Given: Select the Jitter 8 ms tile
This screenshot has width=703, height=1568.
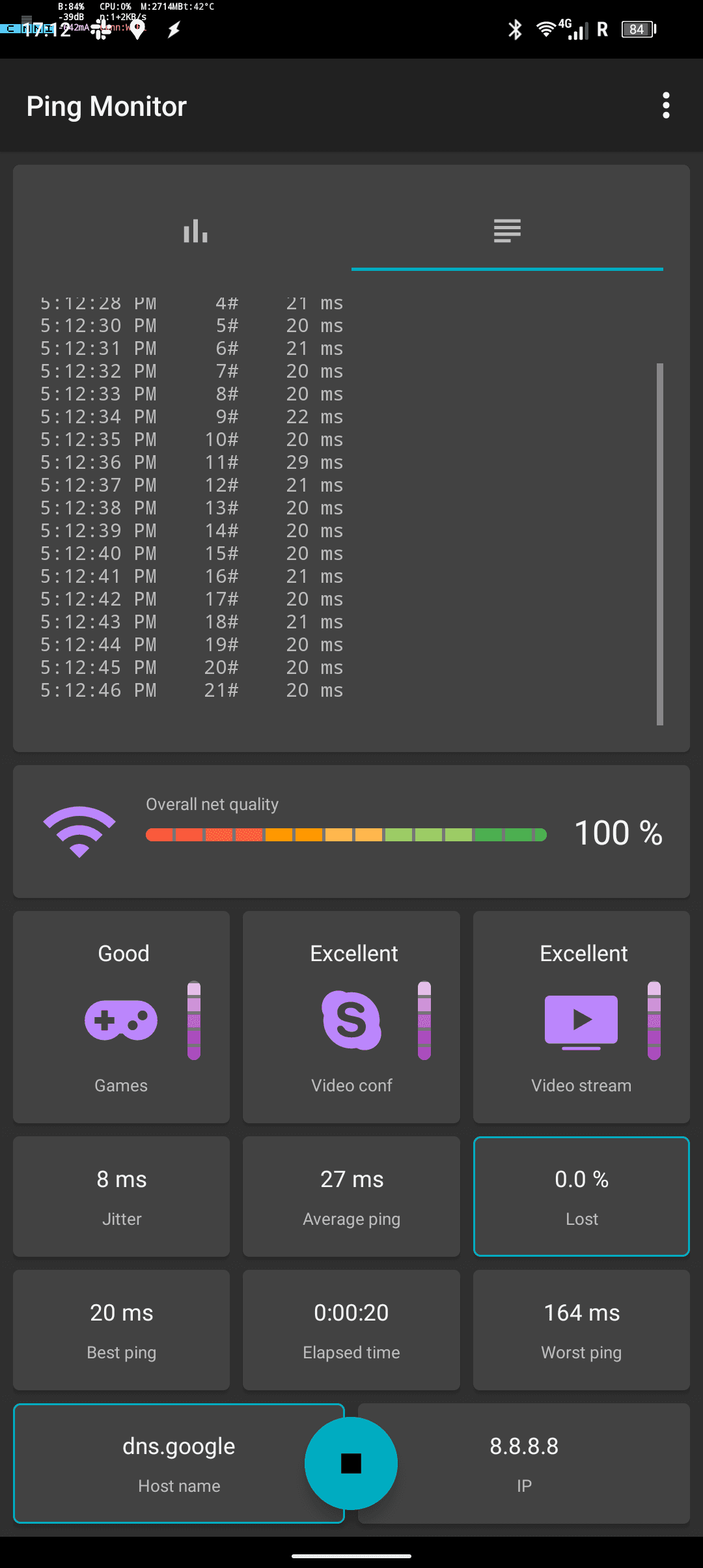Looking at the screenshot, I should [122, 1196].
